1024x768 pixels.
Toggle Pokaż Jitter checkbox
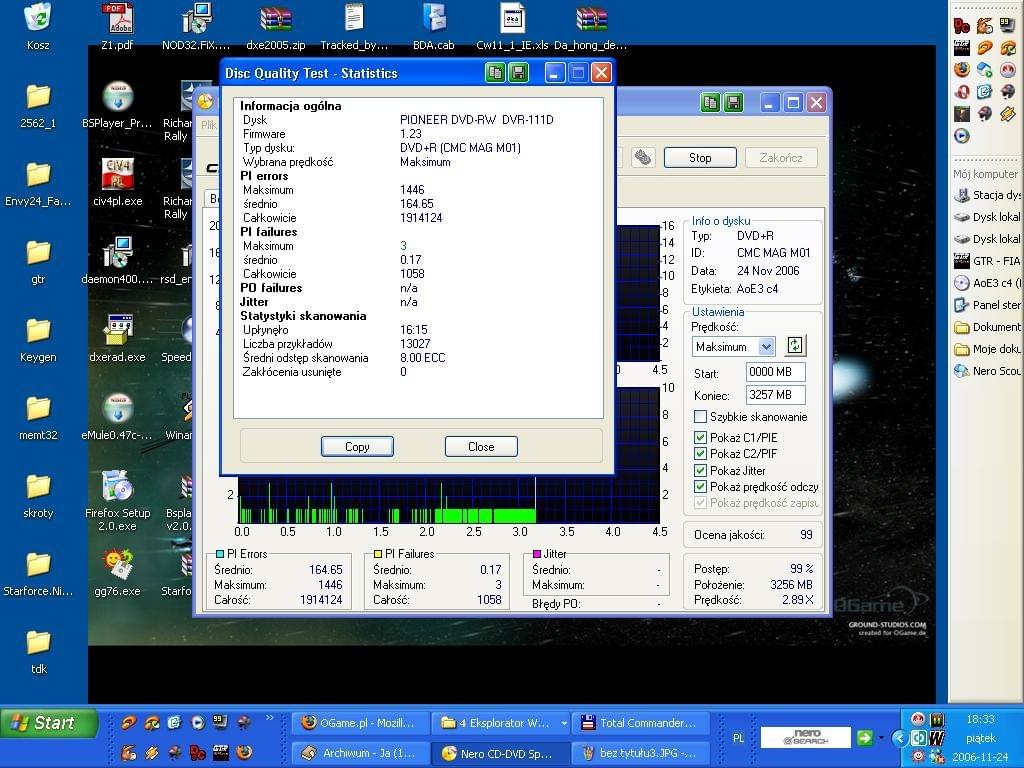point(700,470)
